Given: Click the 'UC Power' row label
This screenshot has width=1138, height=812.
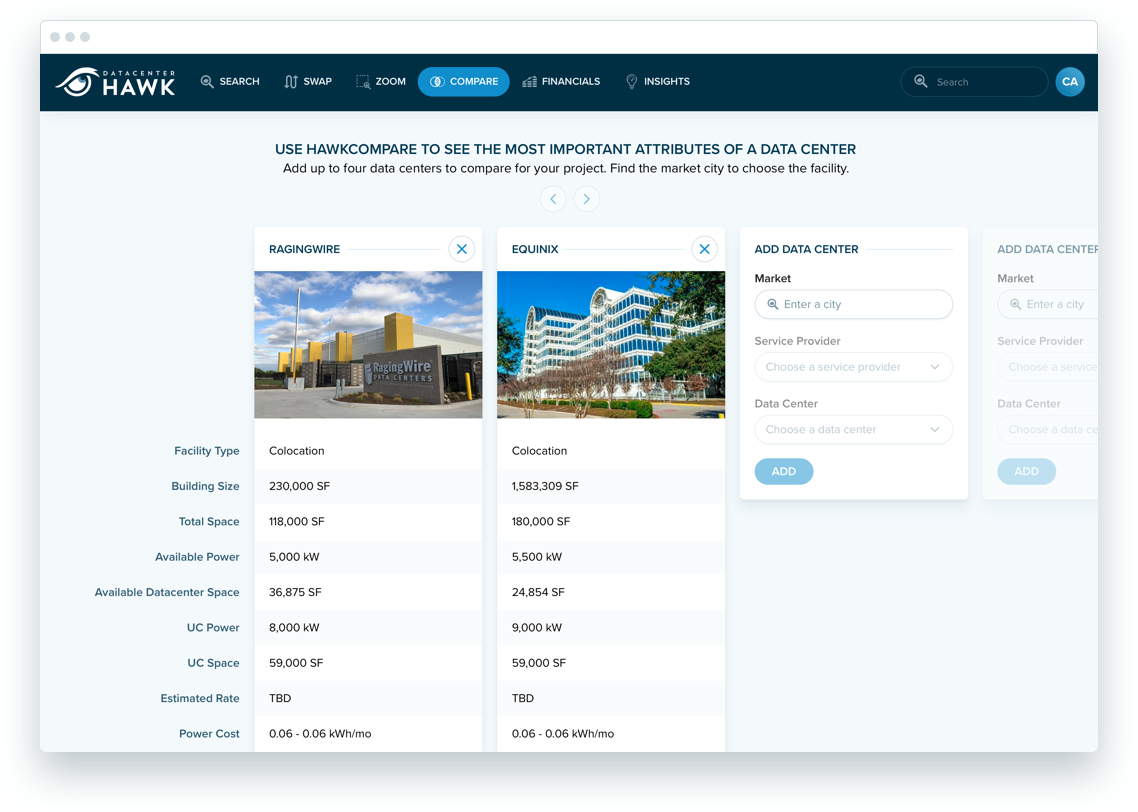Looking at the screenshot, I should click(x=213, y=628).
